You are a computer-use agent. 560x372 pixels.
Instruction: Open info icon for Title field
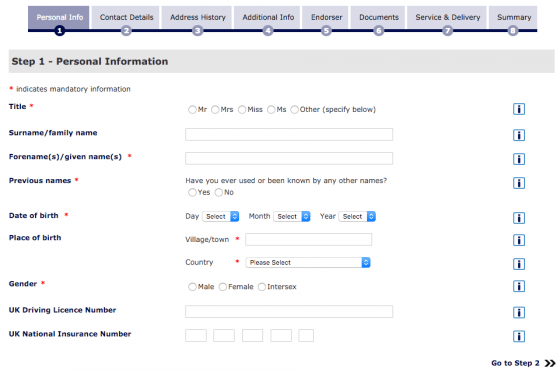click(519, 109)
